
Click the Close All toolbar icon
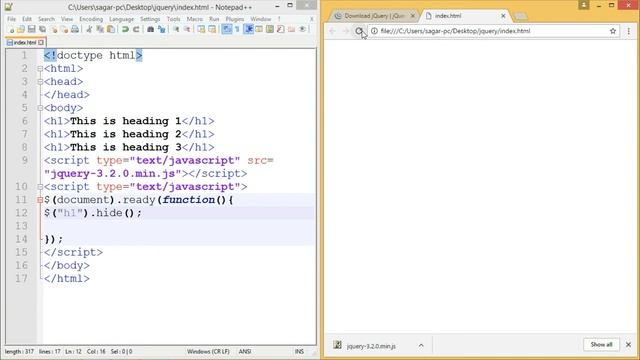coord(64,29)
